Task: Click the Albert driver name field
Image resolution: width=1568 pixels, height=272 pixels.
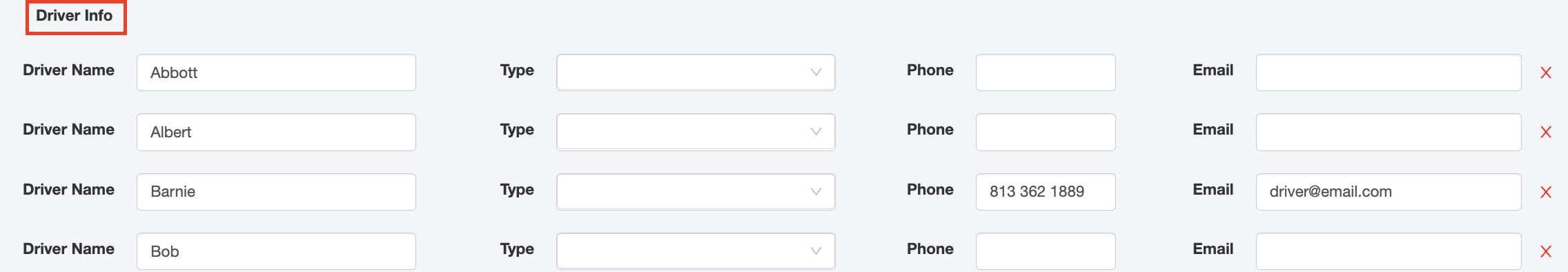Action: (276, 132)
